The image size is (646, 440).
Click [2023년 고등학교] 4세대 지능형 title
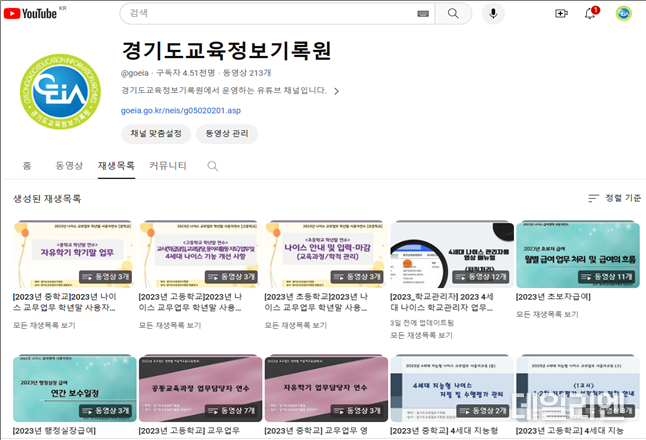tap(570, 431)
